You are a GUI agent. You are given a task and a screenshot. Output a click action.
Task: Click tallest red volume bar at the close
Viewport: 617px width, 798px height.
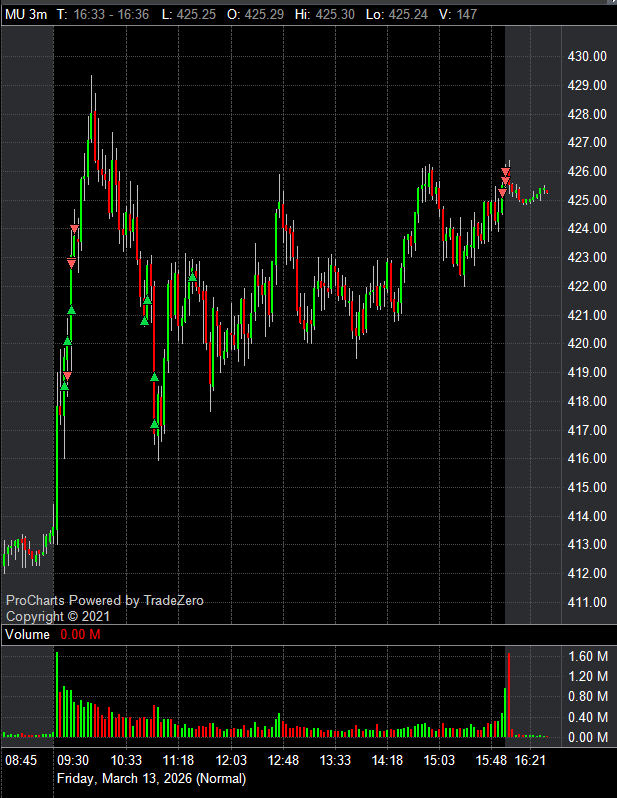tap(509, 695)
